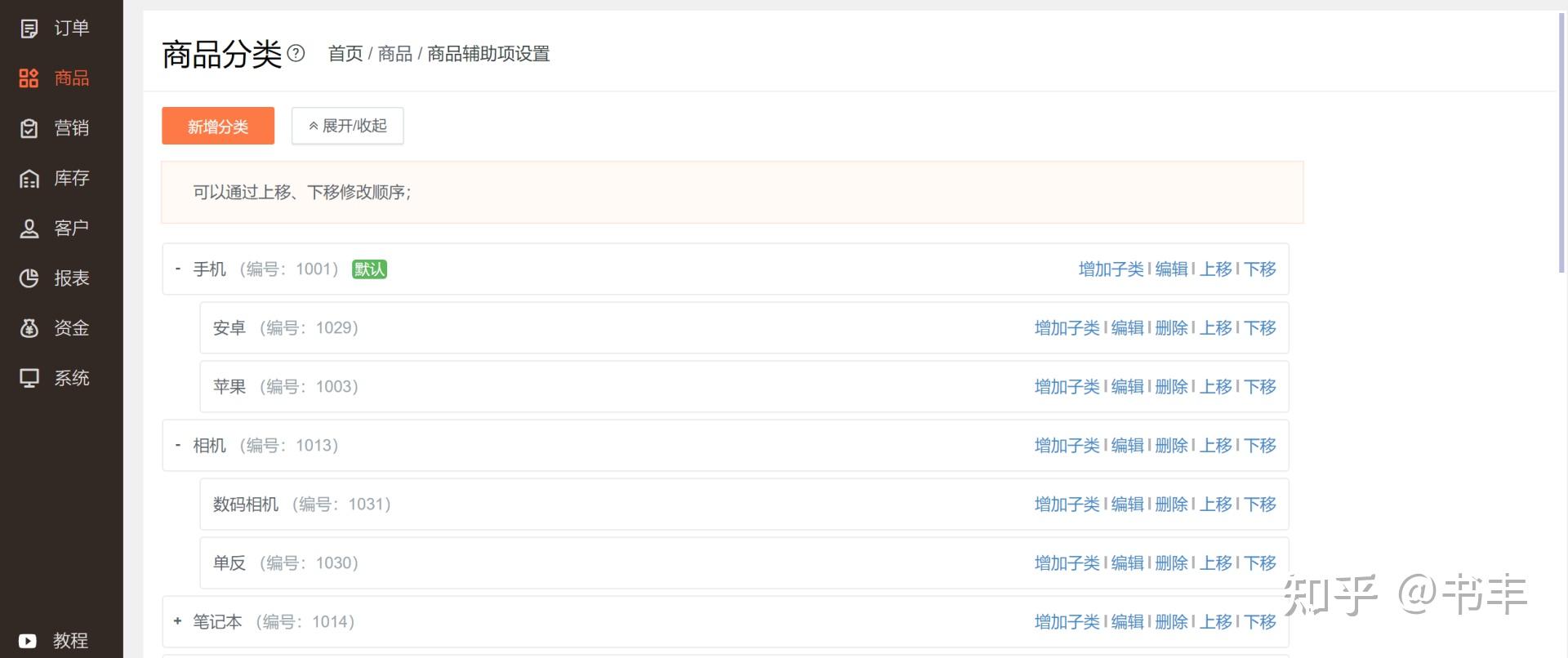Toggle the 展开/收起 button
Viewport: 1568px width, 658px height.
coord(348,126)
